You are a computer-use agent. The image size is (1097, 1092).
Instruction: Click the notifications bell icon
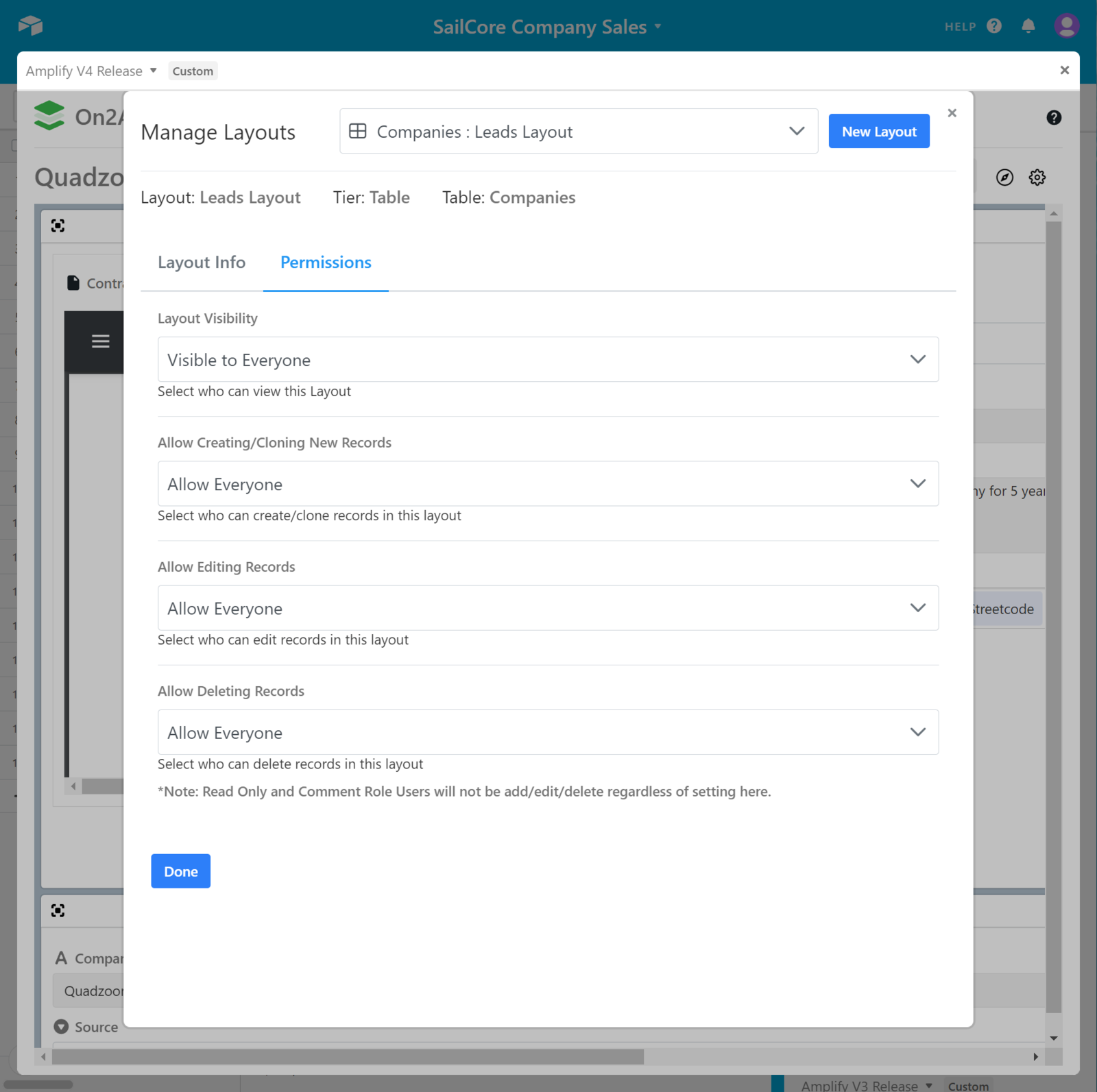pos(1028,26)
